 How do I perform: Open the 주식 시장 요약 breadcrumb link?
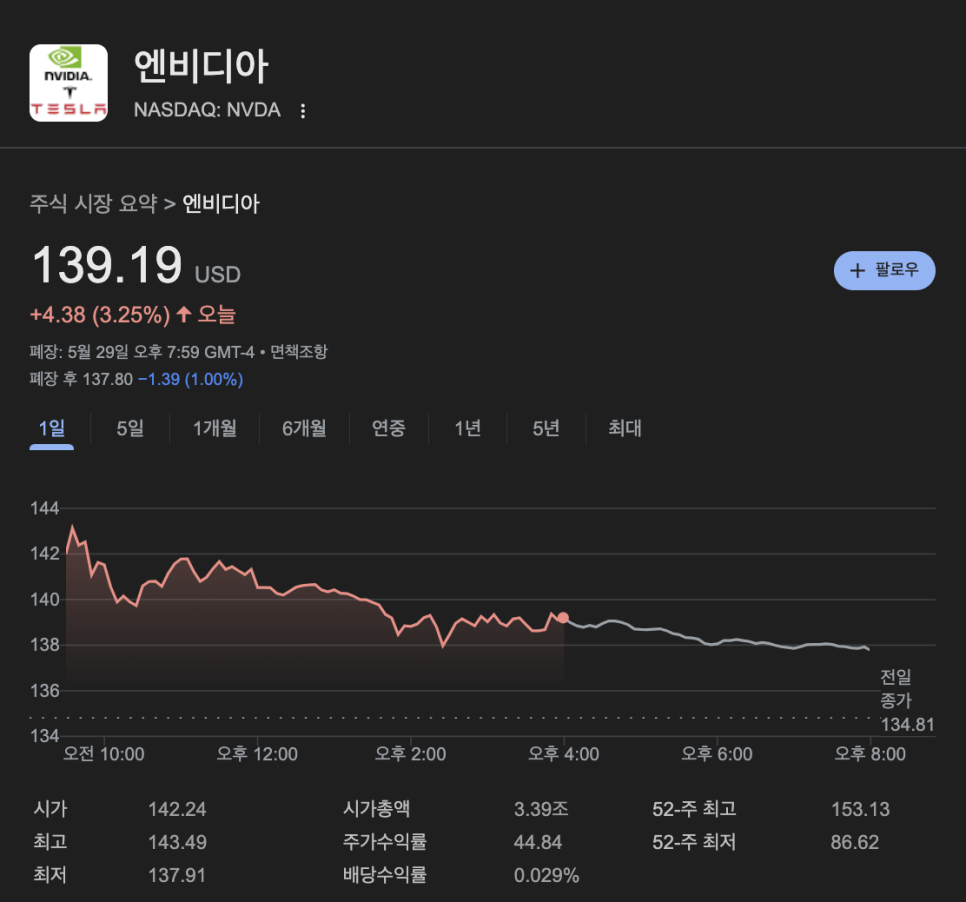click(94, 203)
